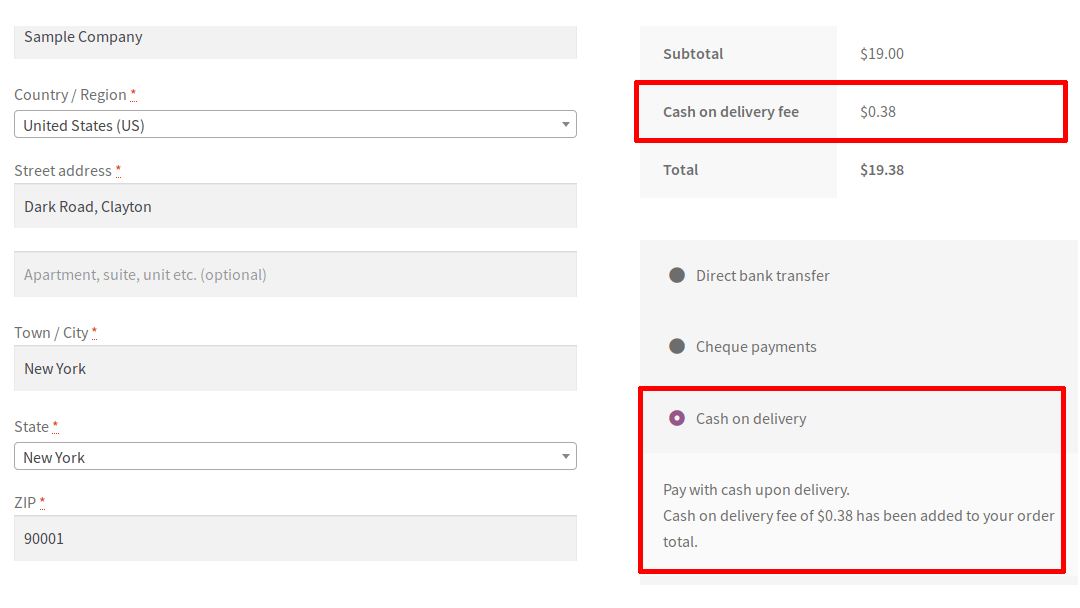Click the Apartment, suite, unit optional field

[295, 273]
